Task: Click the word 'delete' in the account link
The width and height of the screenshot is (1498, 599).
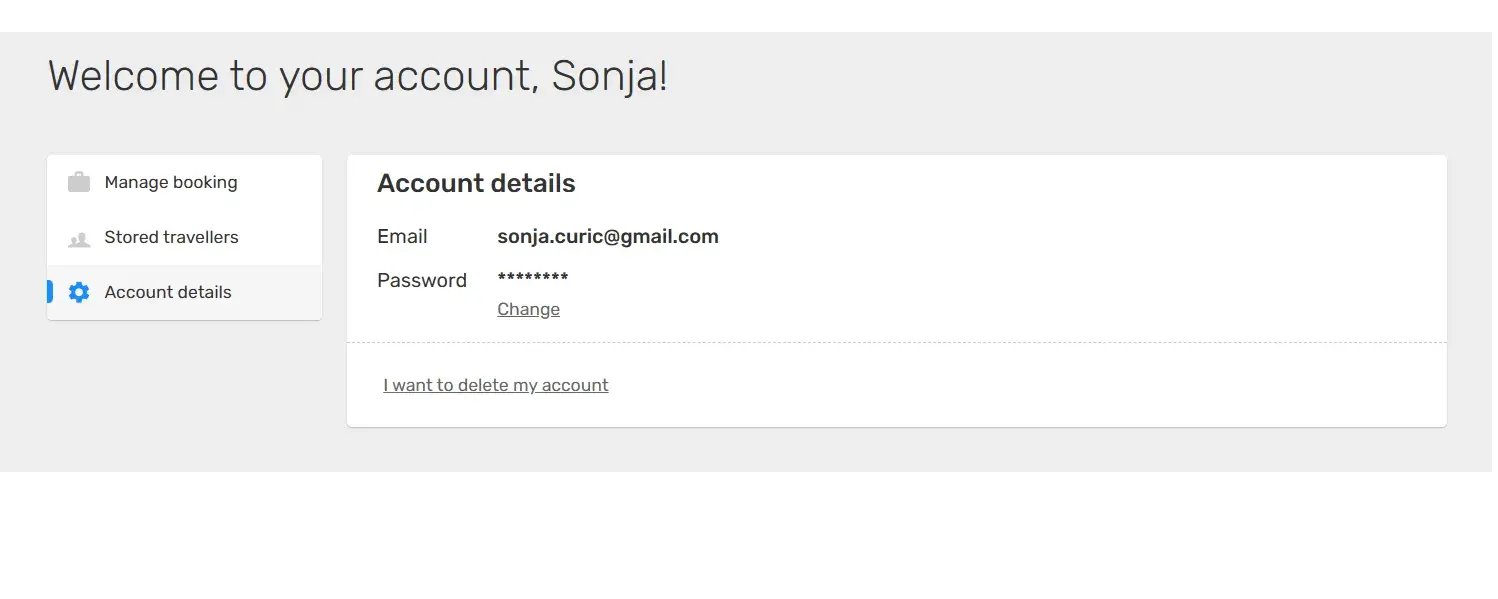Action: pyautogui.click(x=483, y=386)
